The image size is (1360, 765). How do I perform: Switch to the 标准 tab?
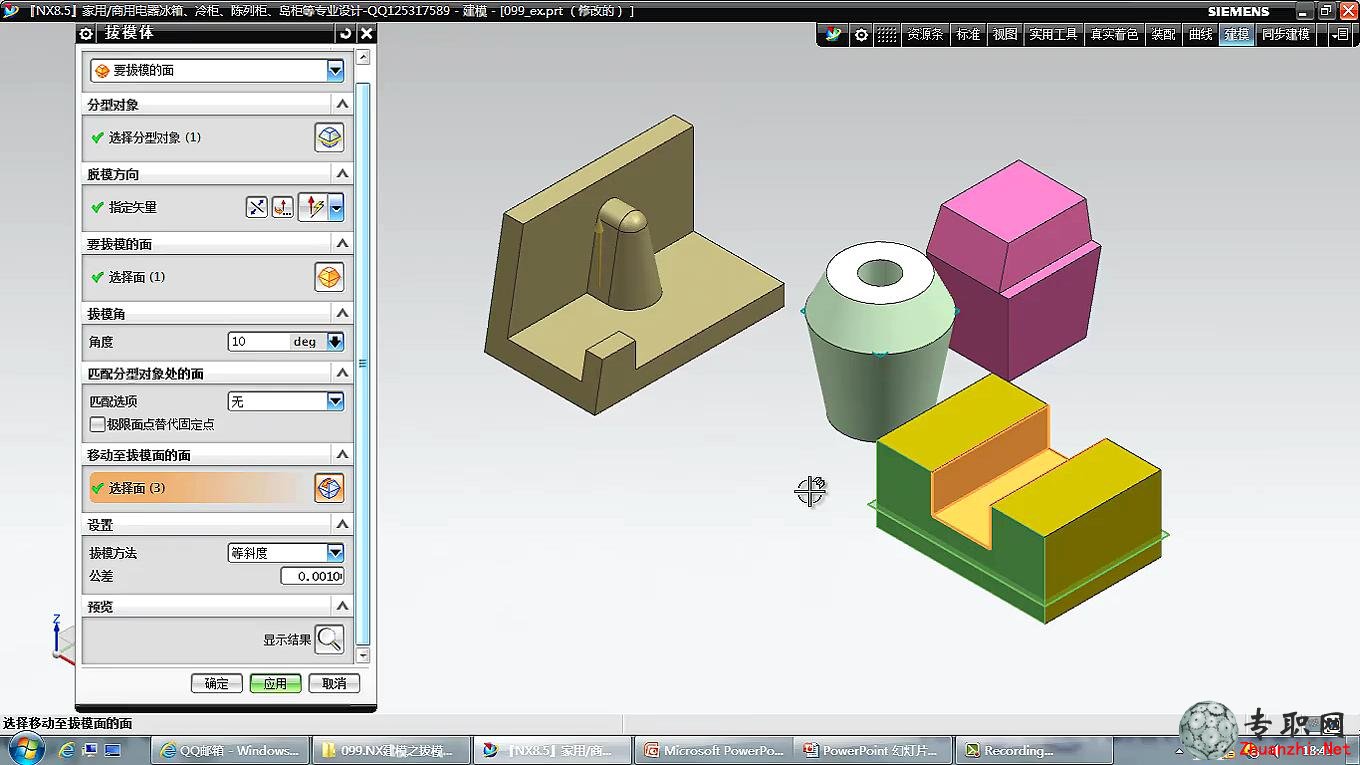pyautogui.click(x=968, y=34)
